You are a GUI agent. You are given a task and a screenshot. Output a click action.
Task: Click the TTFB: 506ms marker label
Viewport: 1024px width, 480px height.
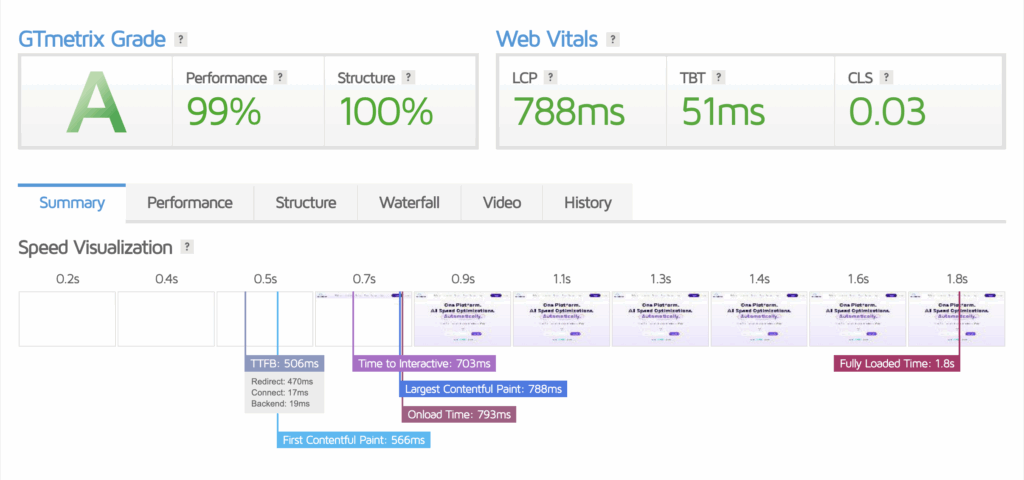(x=285, y=364)
